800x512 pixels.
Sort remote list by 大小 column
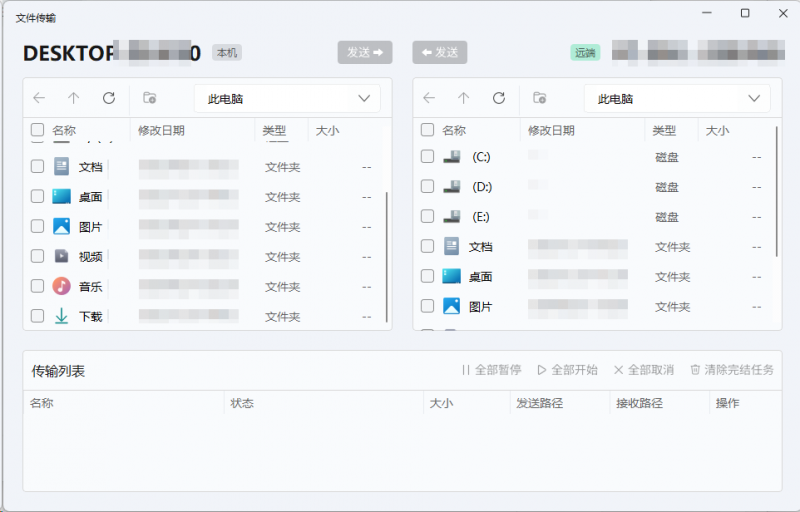(717, 131)
